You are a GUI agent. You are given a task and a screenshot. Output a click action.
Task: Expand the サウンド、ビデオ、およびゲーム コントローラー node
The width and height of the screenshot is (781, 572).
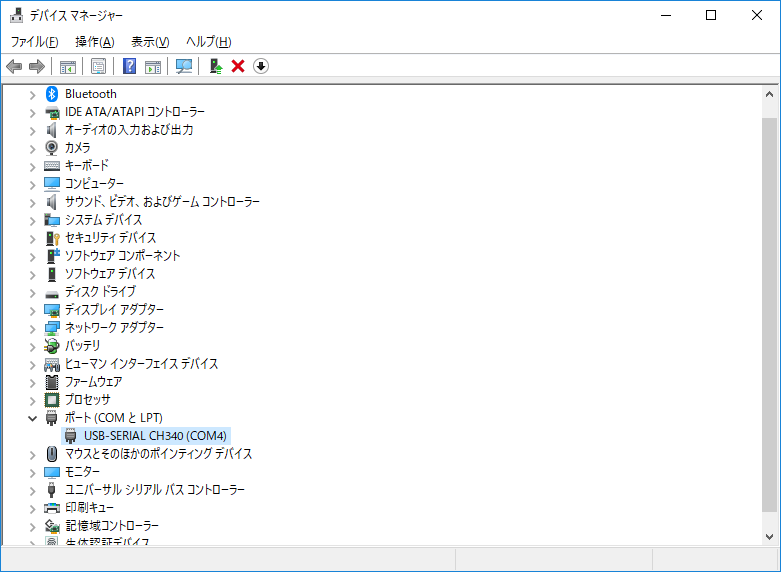pos(32,202)
